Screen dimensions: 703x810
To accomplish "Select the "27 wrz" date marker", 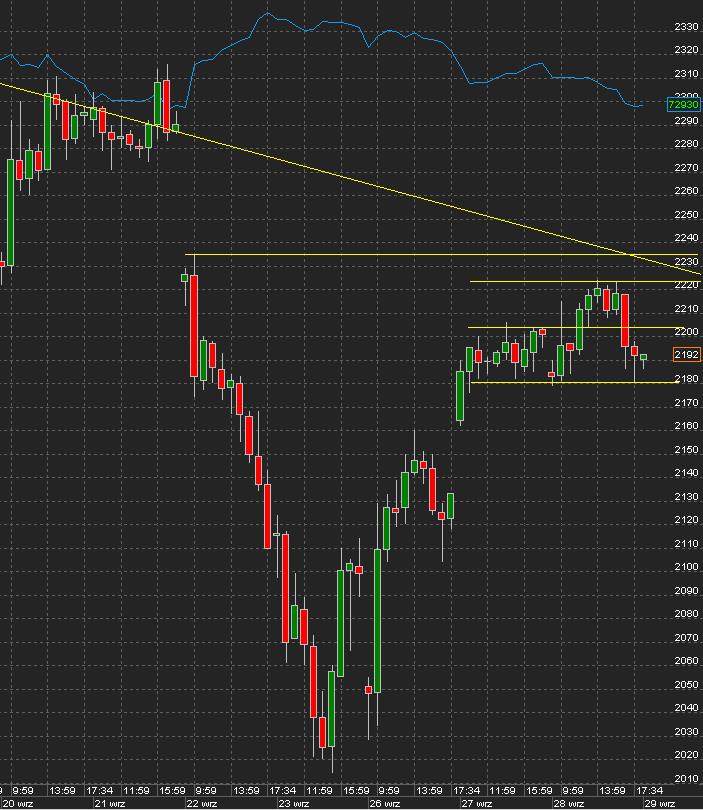I will [477, 803].
